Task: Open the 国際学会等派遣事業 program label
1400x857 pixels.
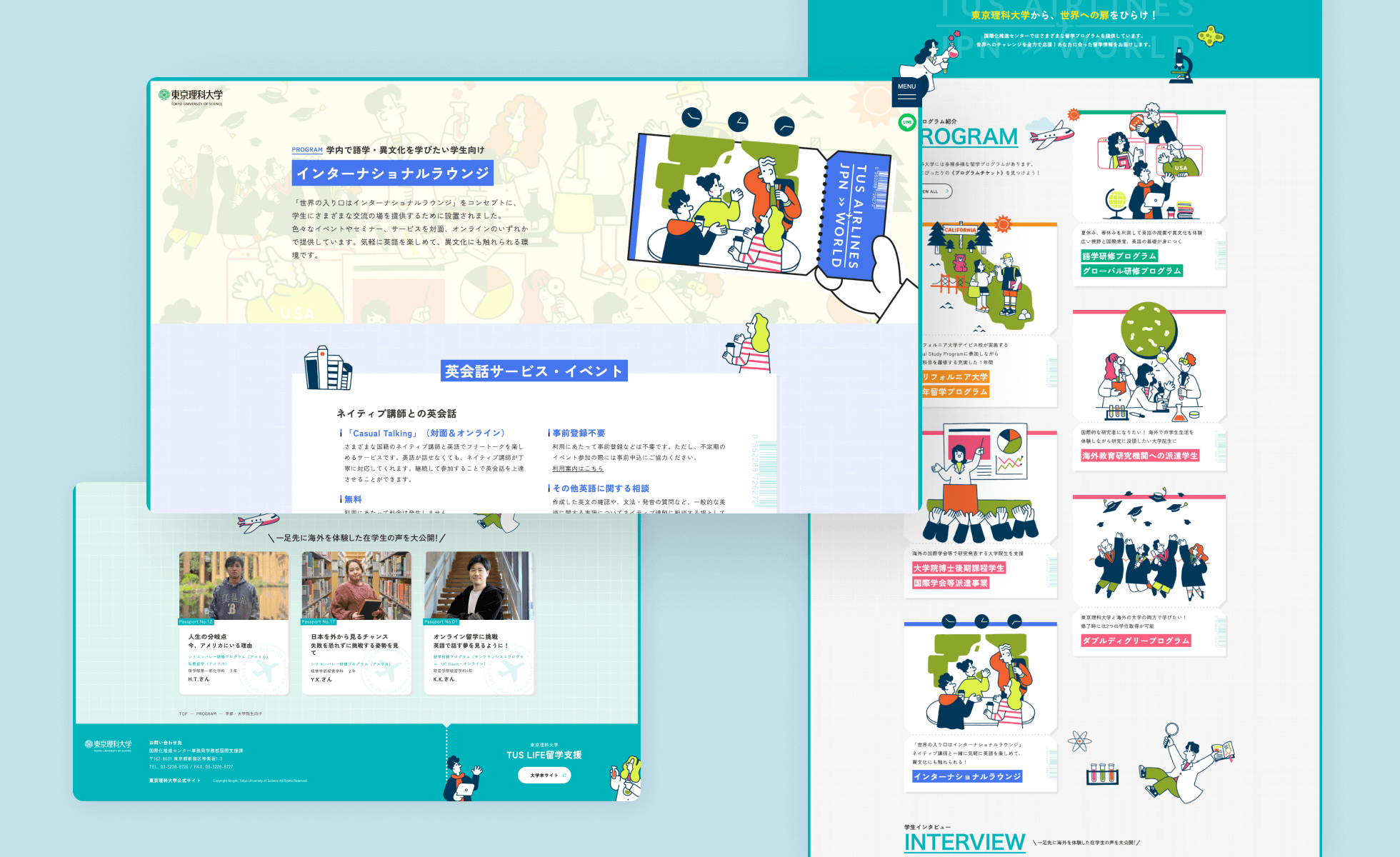Action: click(x=950, y=583)
